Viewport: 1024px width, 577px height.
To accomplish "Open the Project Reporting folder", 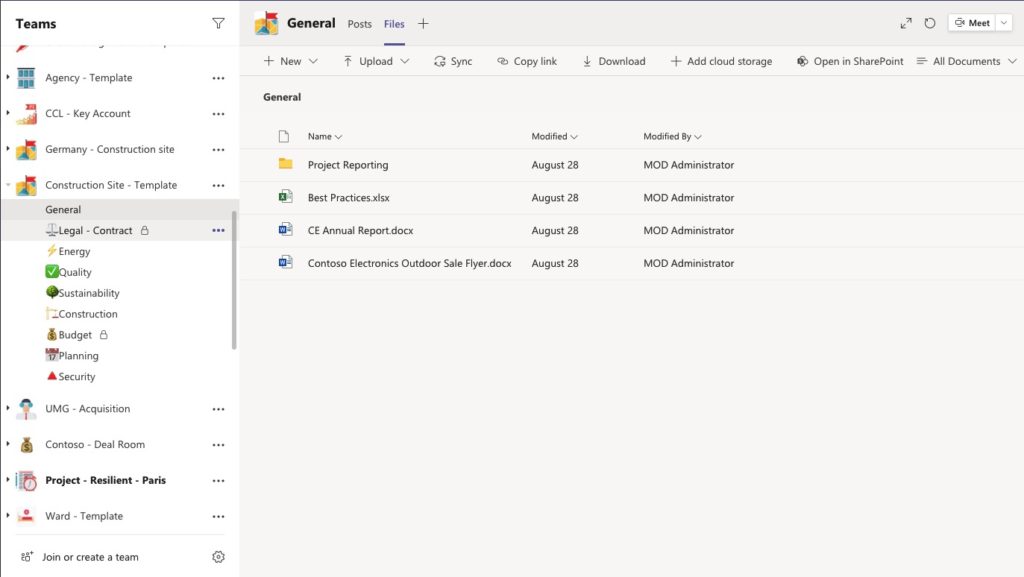I will 348,165.
